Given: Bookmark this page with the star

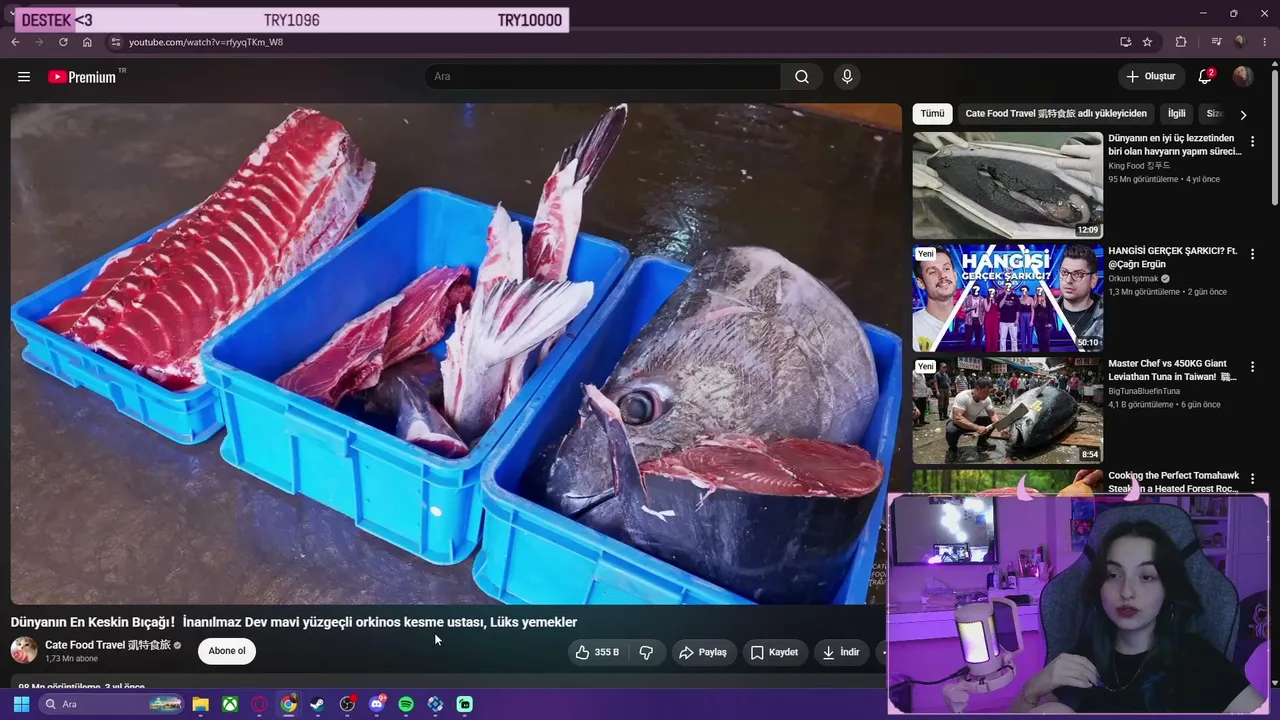Looking at the screenshot, I should 1147,42.
